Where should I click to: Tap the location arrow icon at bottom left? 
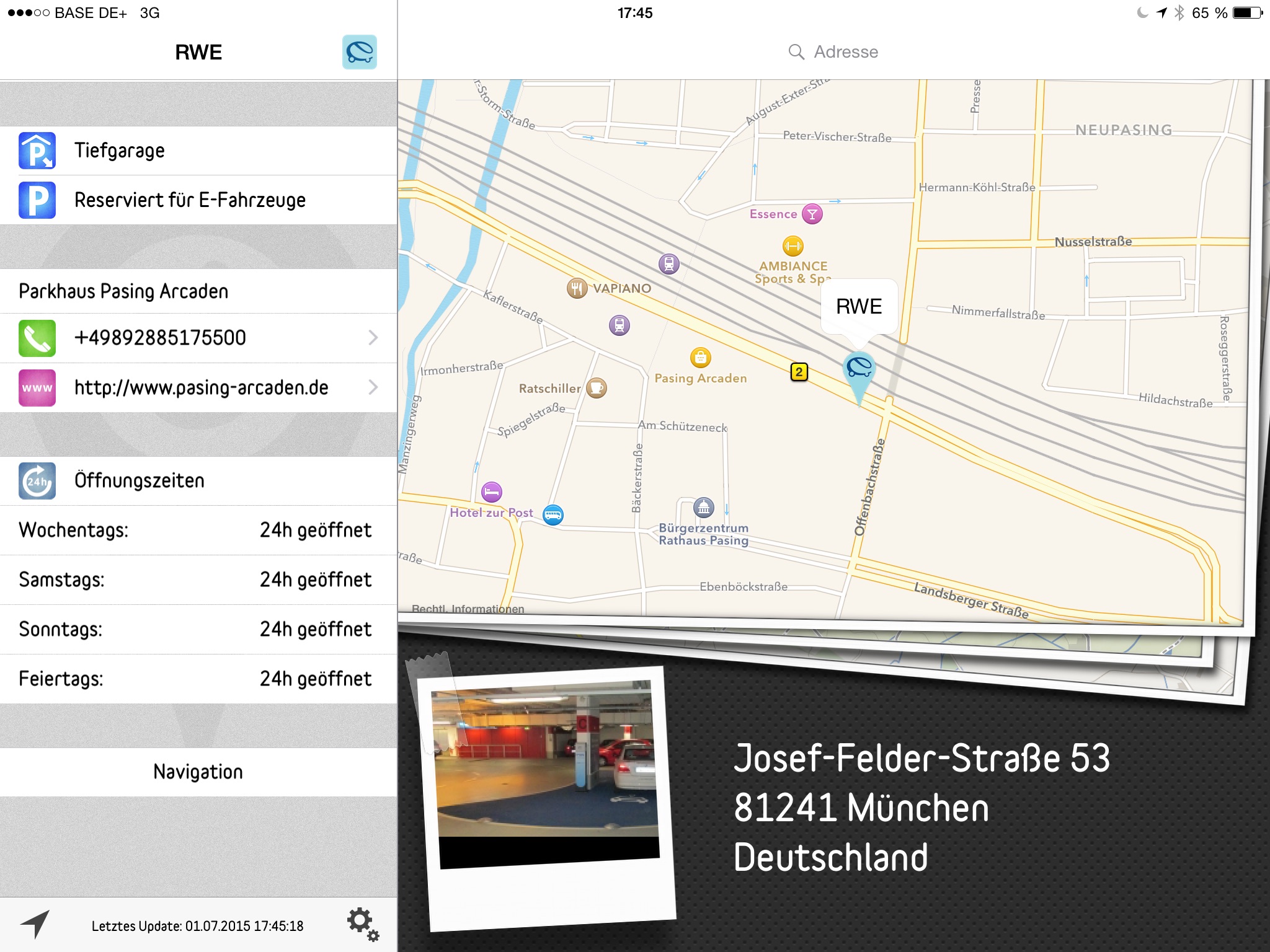tap(35, 925)
